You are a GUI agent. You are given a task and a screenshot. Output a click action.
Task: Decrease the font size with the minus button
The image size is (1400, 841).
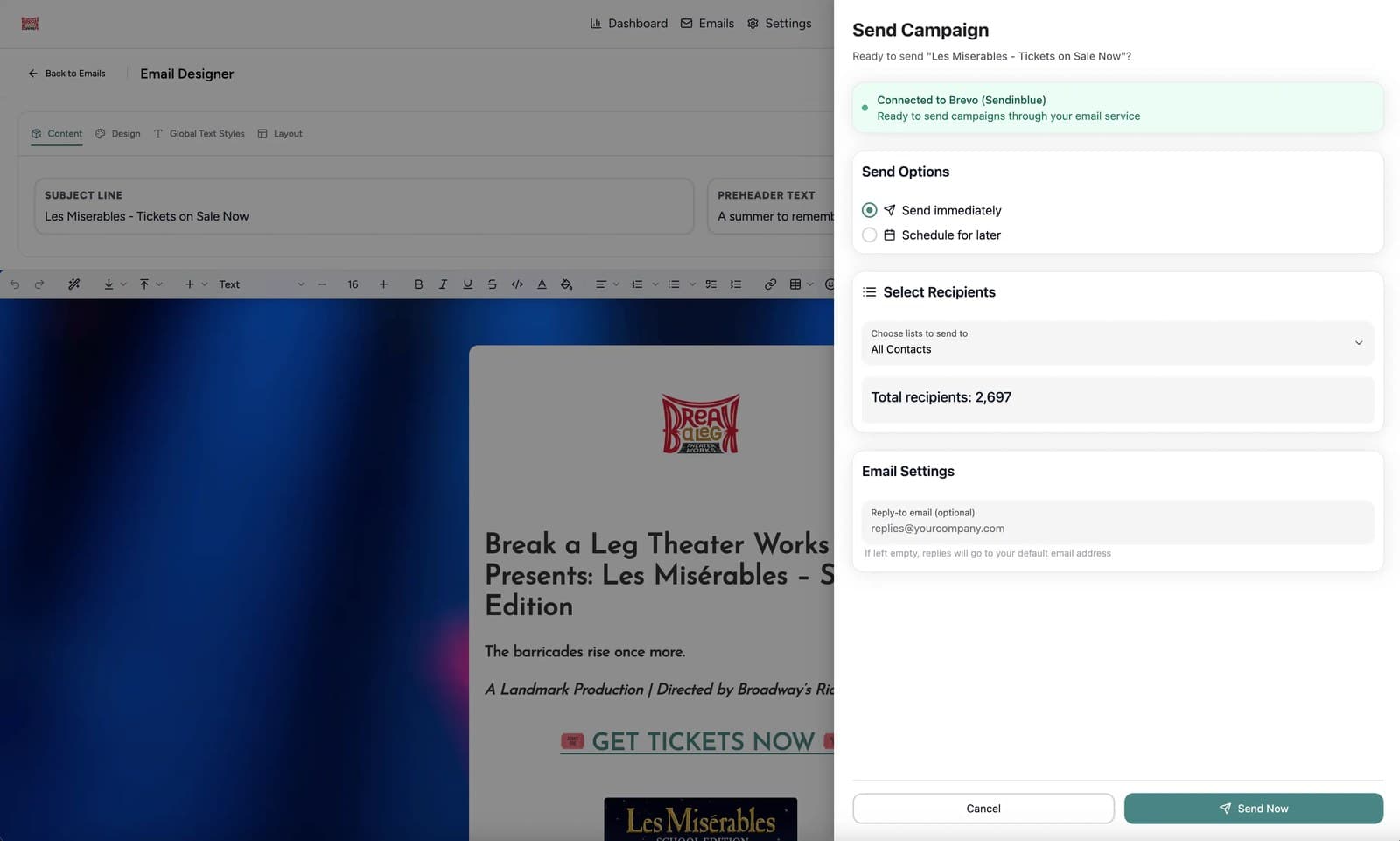[x=322, y=284]
